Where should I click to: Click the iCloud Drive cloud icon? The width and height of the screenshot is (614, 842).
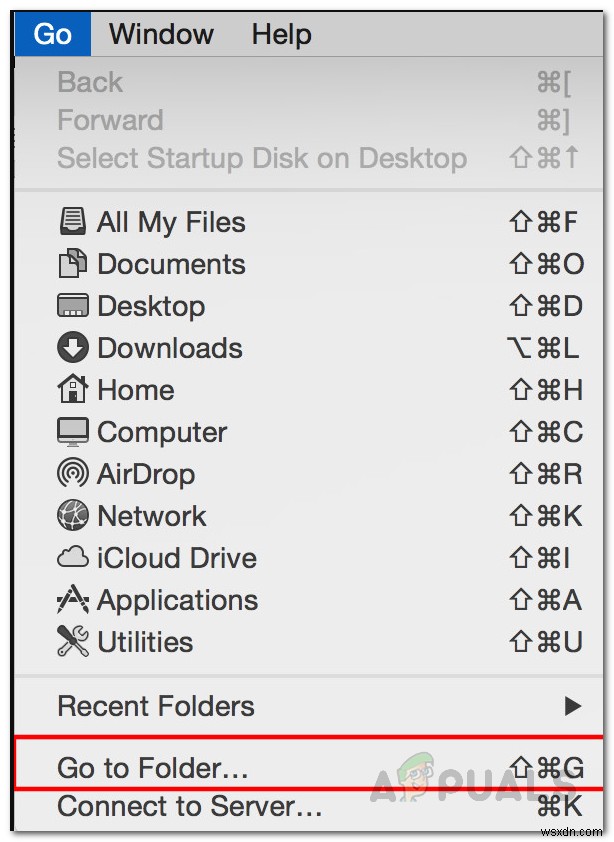(x=73, y=557)
